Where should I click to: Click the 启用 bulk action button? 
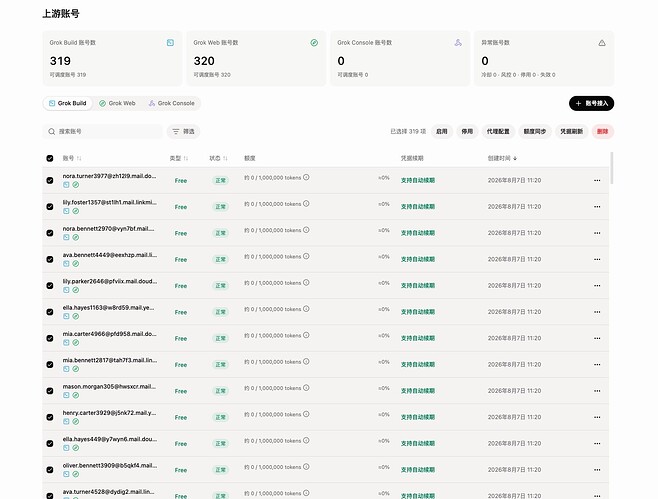[x=441, y=131]
